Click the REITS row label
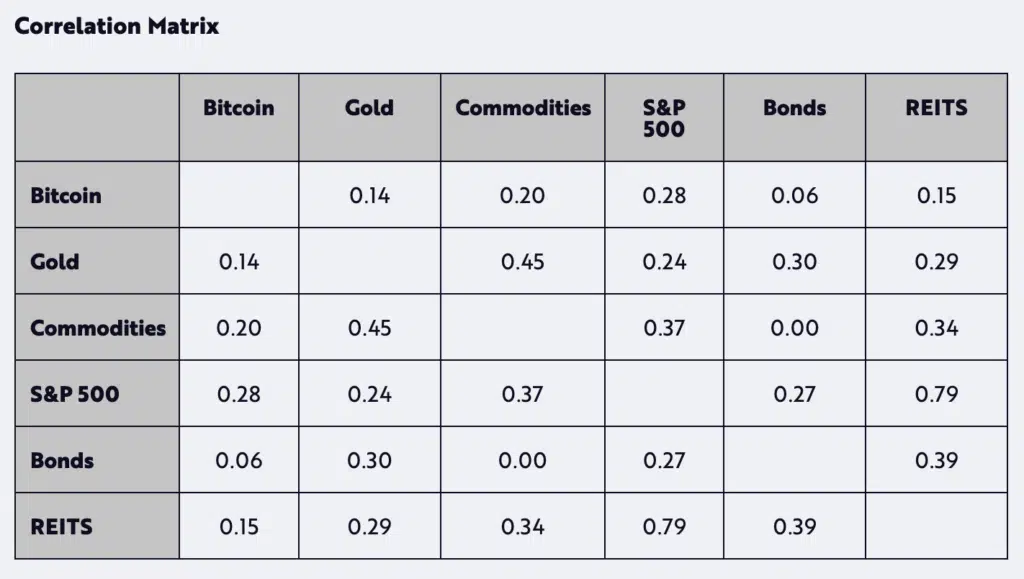The width and height of the screenshot is (1024, 579). [61, 526]
